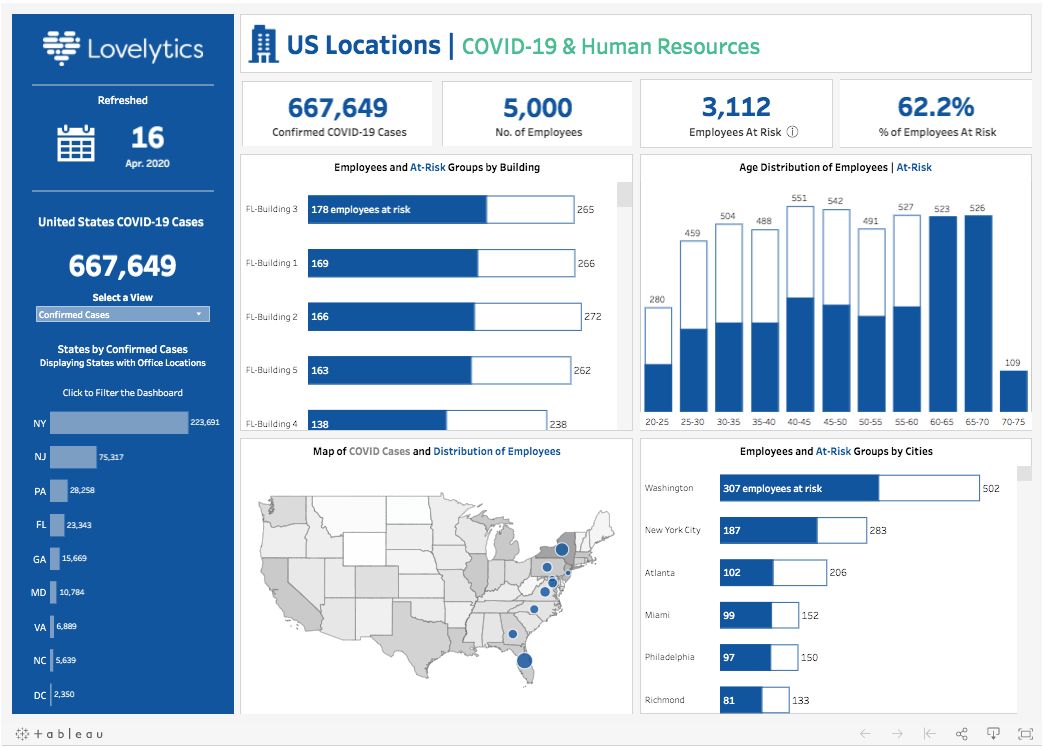Select the NJ confirmed cases bar
This screenshot has height=747, width=1044.
73,457
